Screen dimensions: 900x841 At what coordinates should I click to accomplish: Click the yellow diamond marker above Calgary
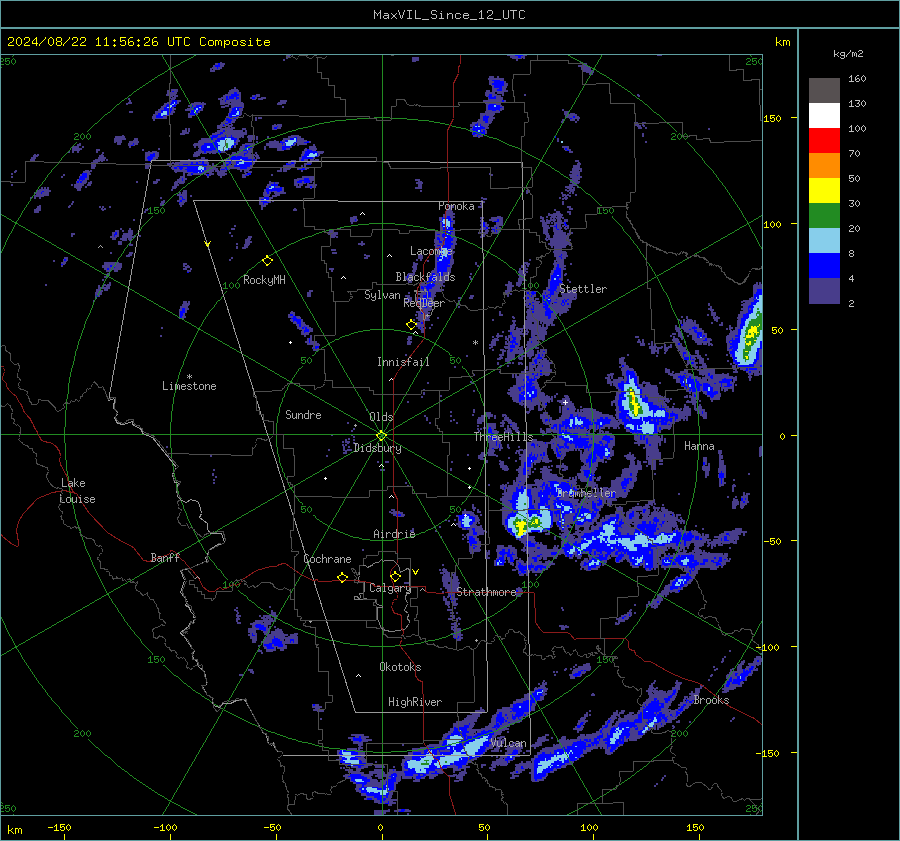pyautogui.click(x=395, y=576)
